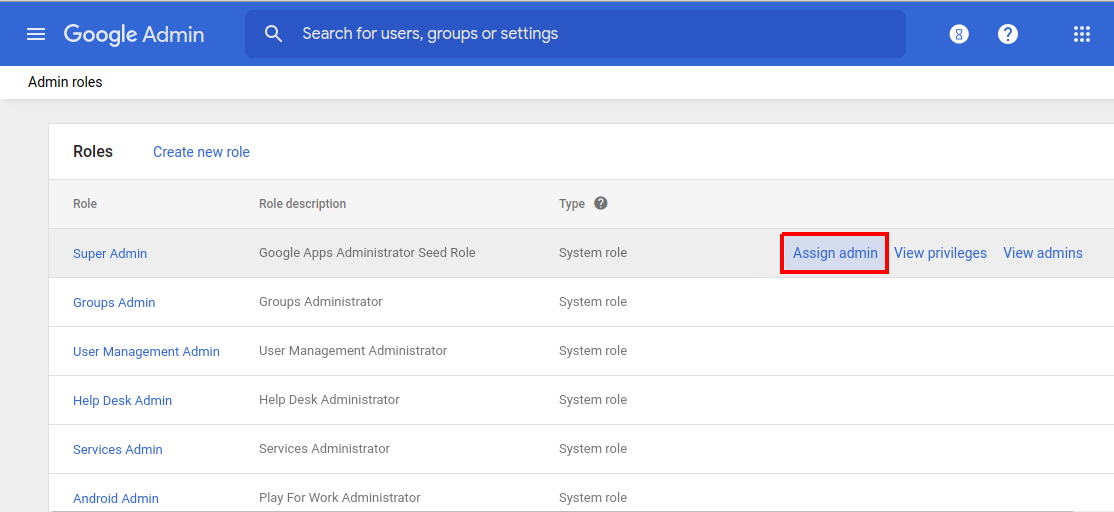
Task: Open the Help Desk Admin role
Action: coord(122,401)
